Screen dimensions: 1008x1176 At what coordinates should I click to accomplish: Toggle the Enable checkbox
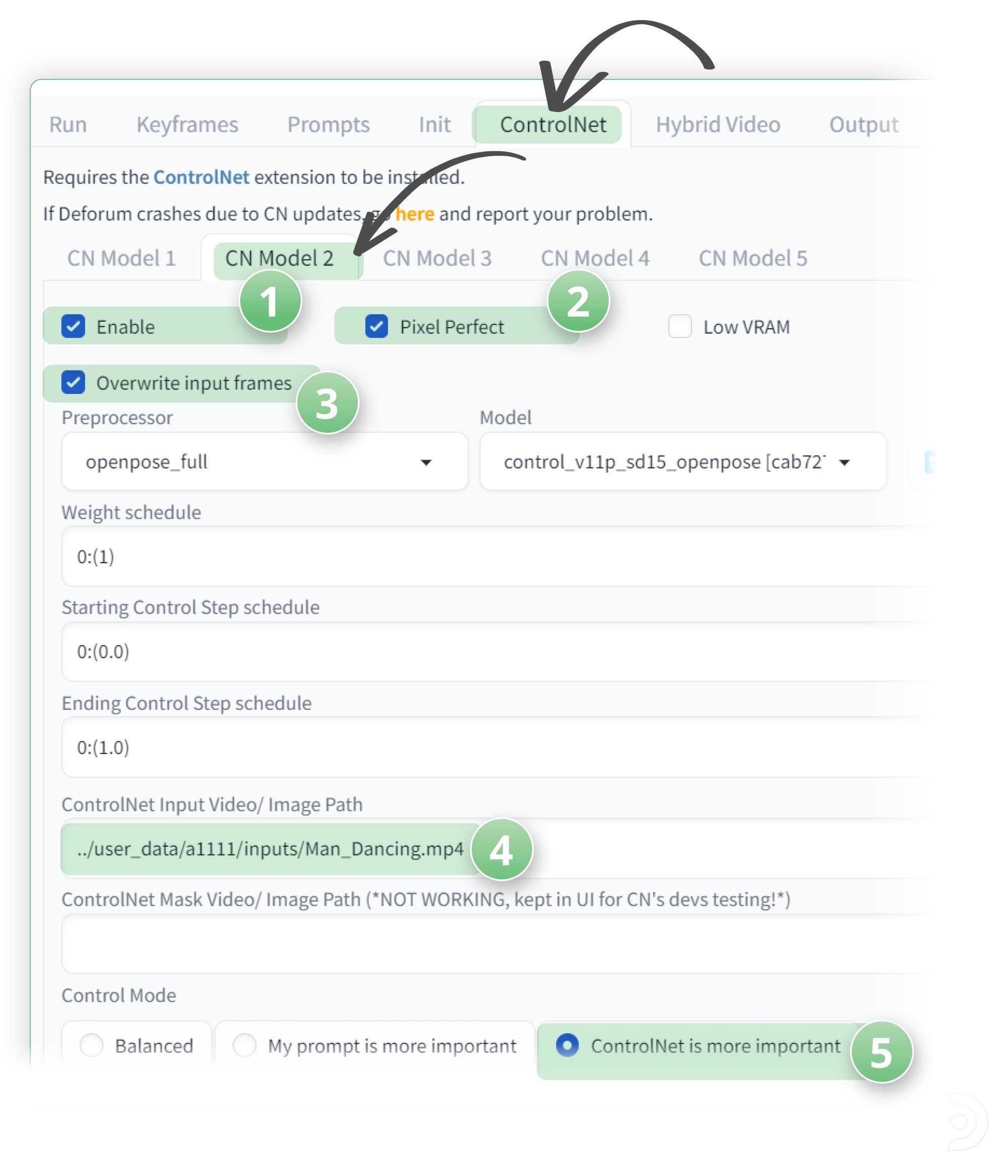click(x=73, y=326)
